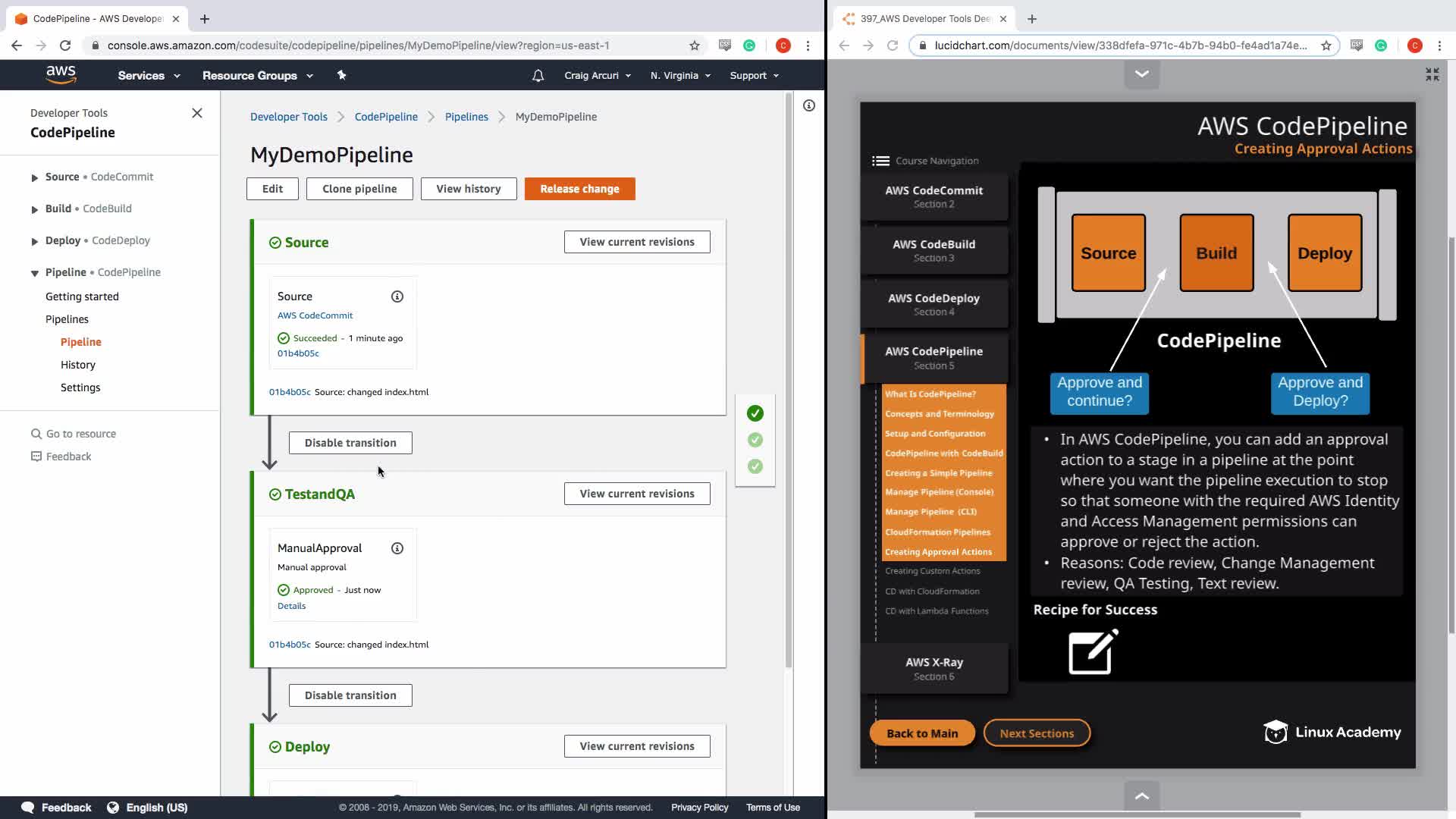Disable transition between Source and TestandQA

pos(350,443)
